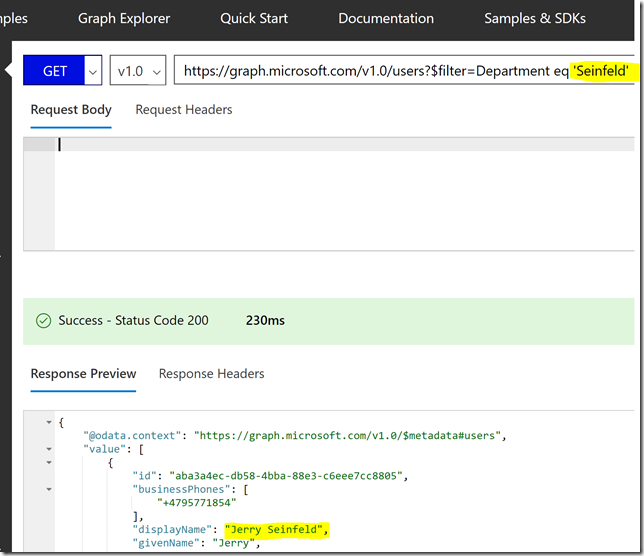The width and height of the screenshot is (644, 556).
Task: Collapse the root JSON object arrow
Action: click(x=49, y=422)
